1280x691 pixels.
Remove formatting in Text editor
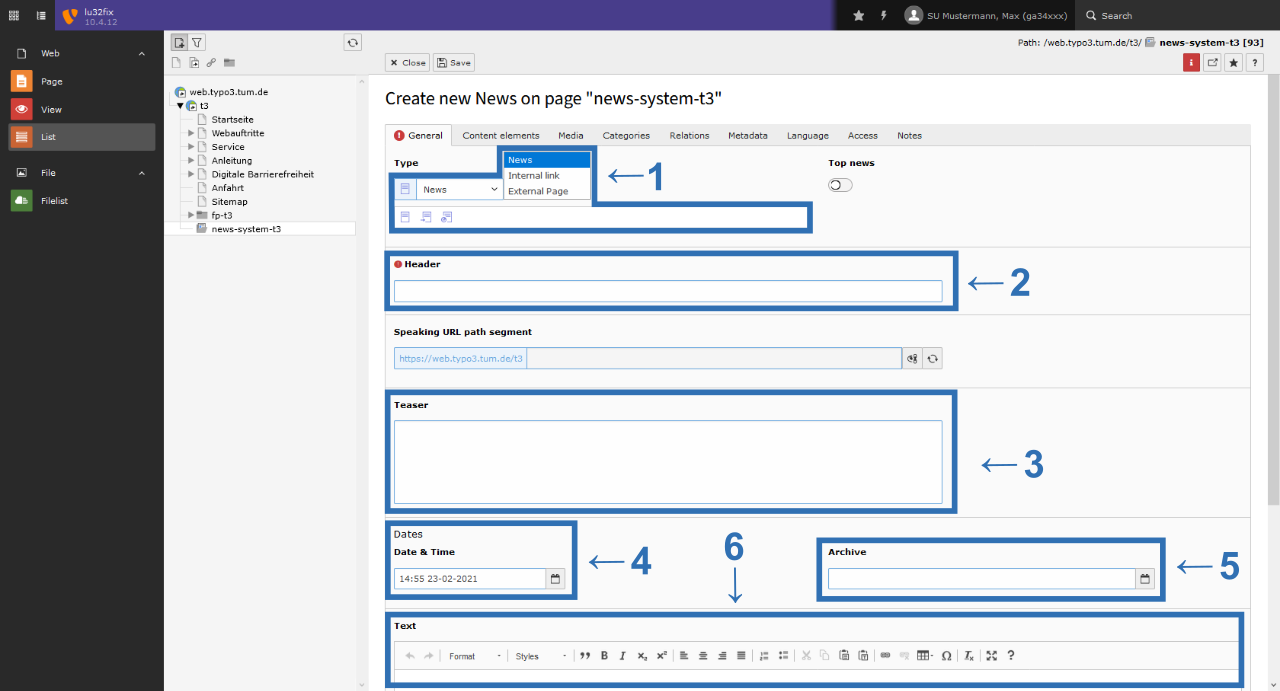969,656
